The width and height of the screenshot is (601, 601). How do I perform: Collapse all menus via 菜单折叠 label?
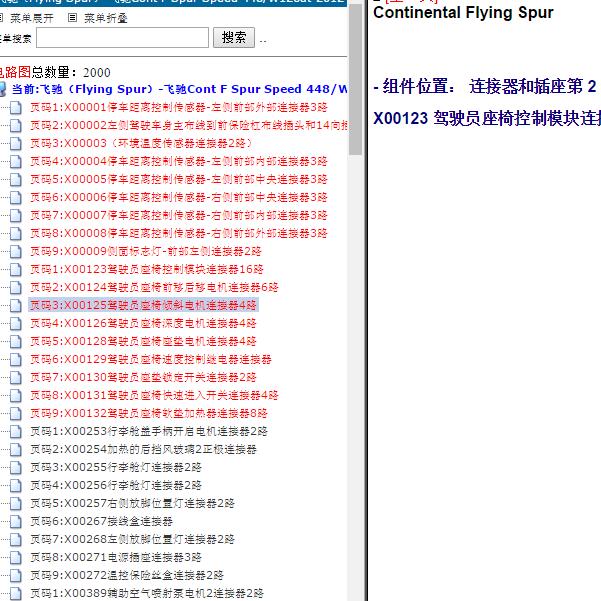pos(106,18)
